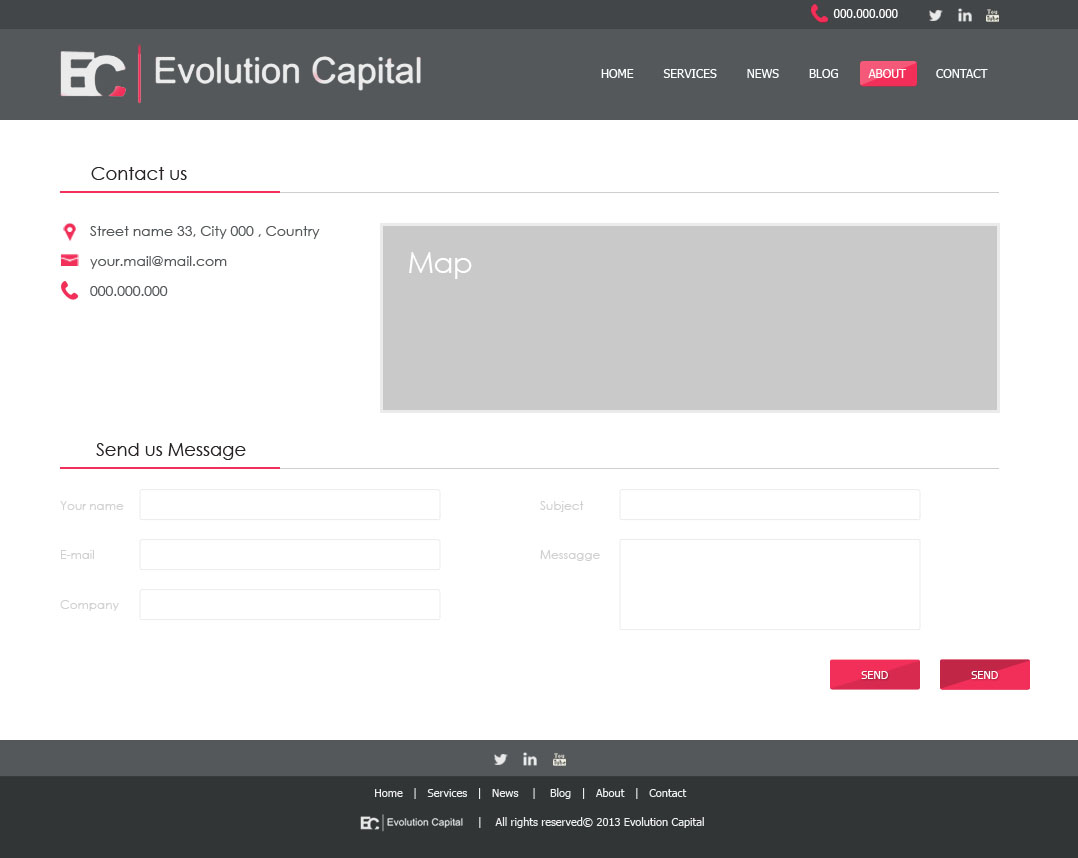Click the Subject input field

pyautogui.click(x=769, y=505)
